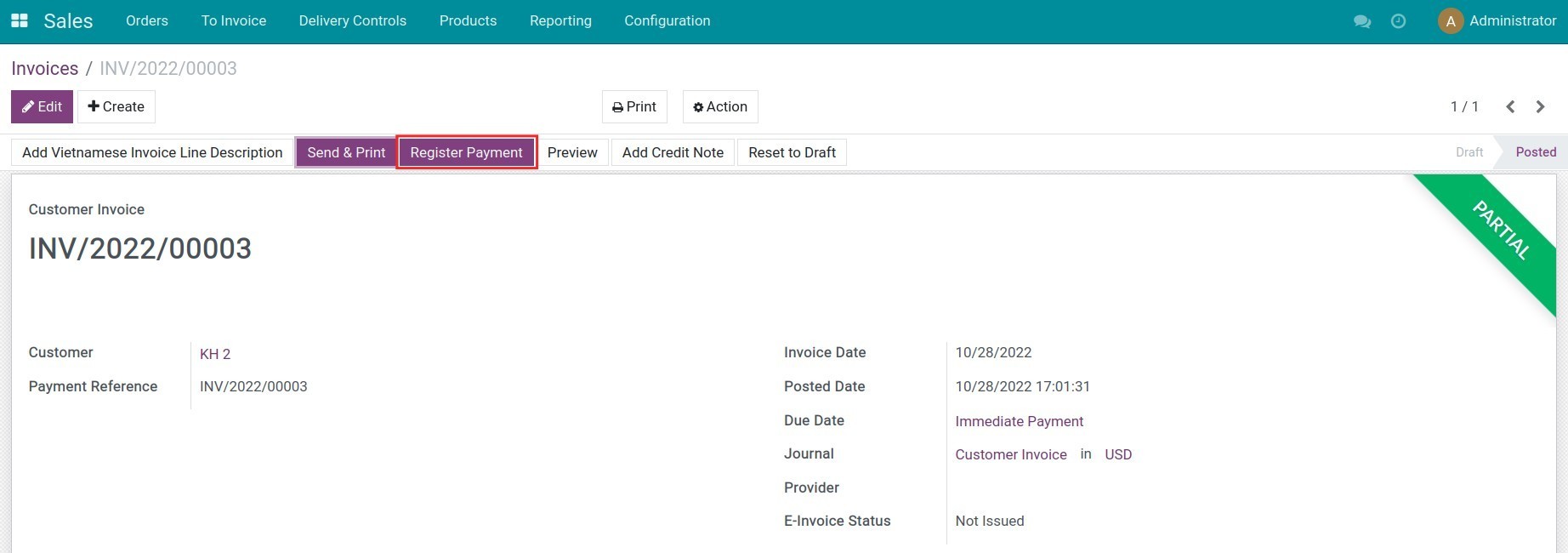This screenshot has height=553, width=1568.
Task: Click the Add Credit Note button
Action: pos(673,152)
